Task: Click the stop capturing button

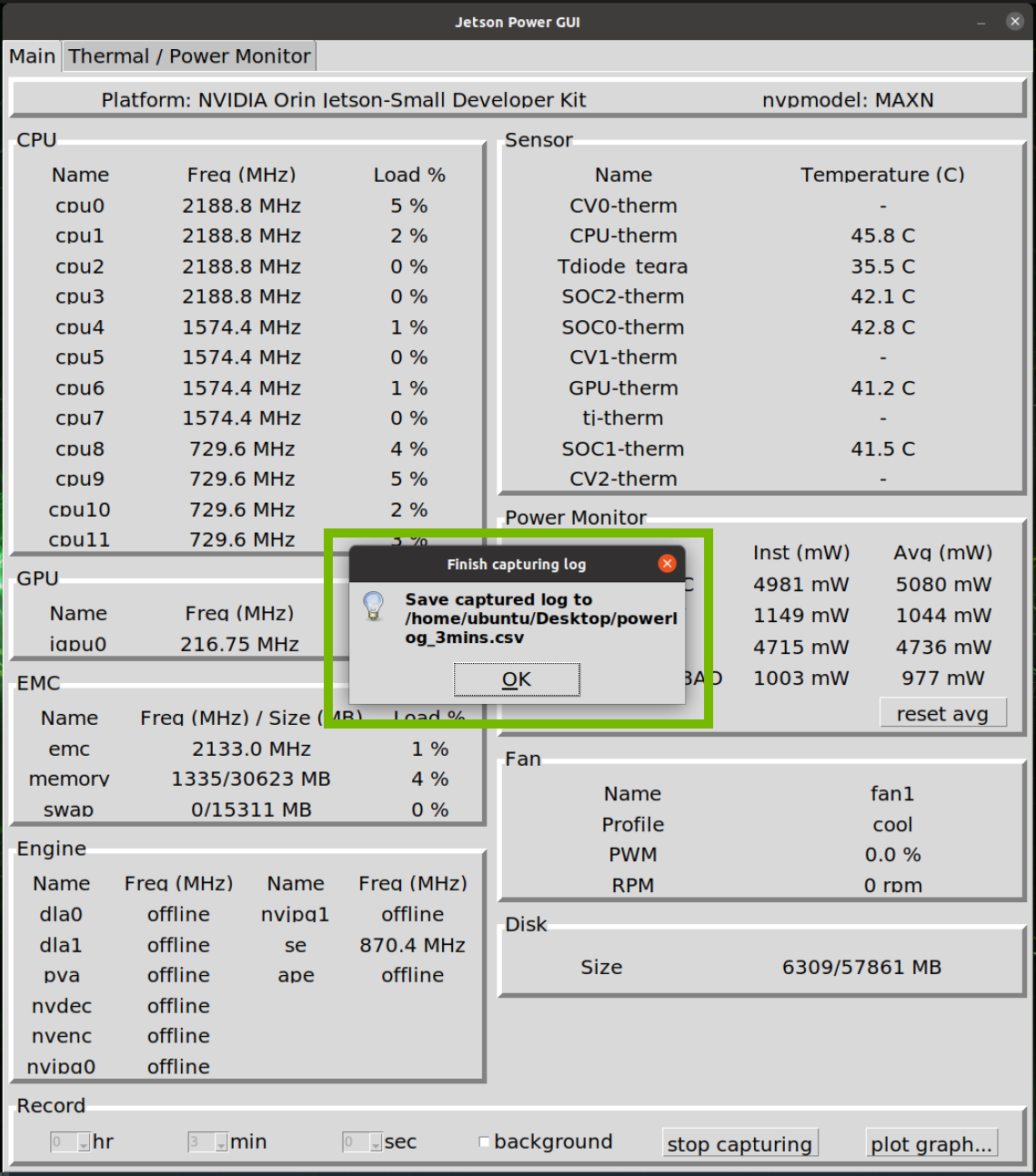Action: pos(739,1143)
